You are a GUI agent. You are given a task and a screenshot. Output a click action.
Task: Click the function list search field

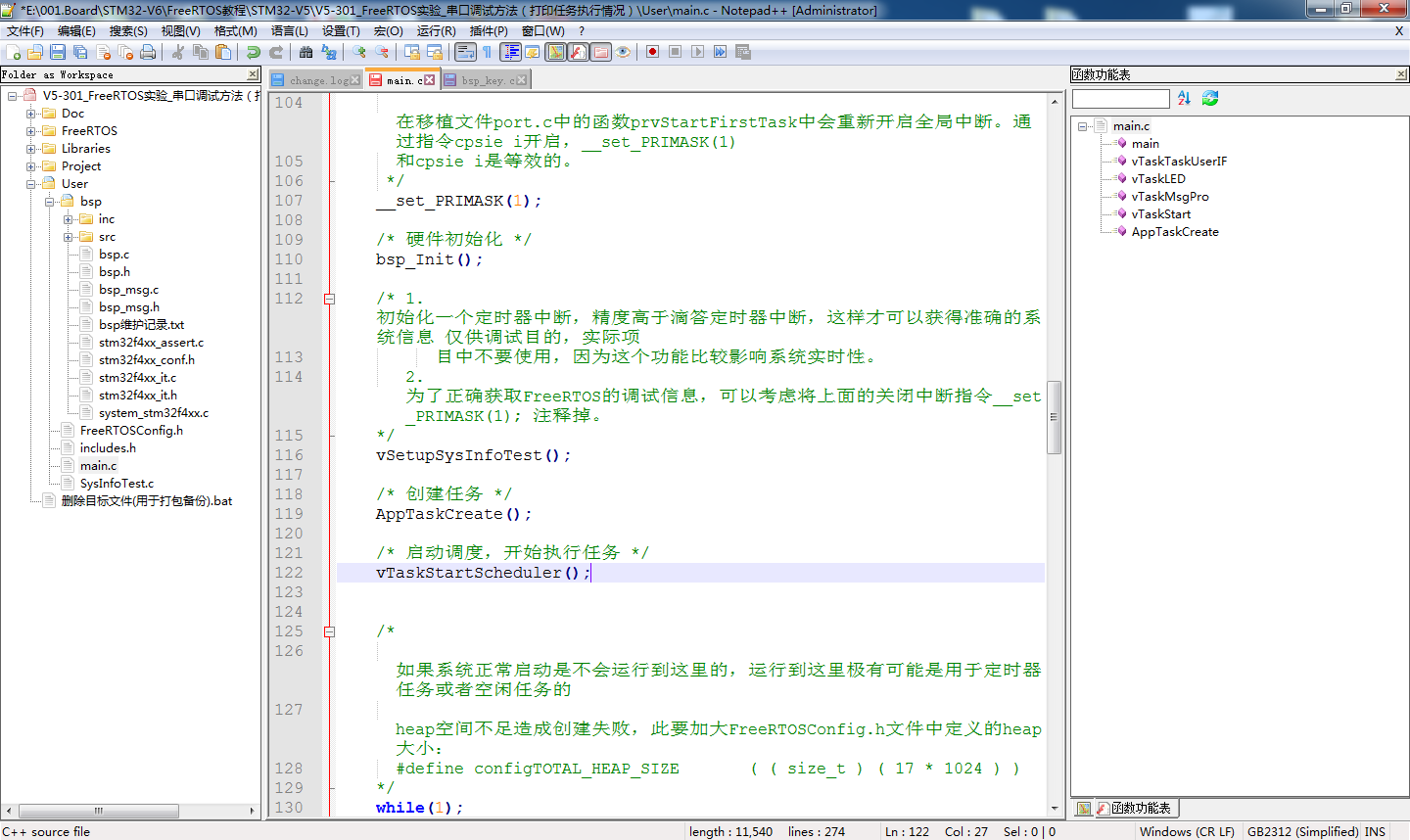[x=1121, y=98]
